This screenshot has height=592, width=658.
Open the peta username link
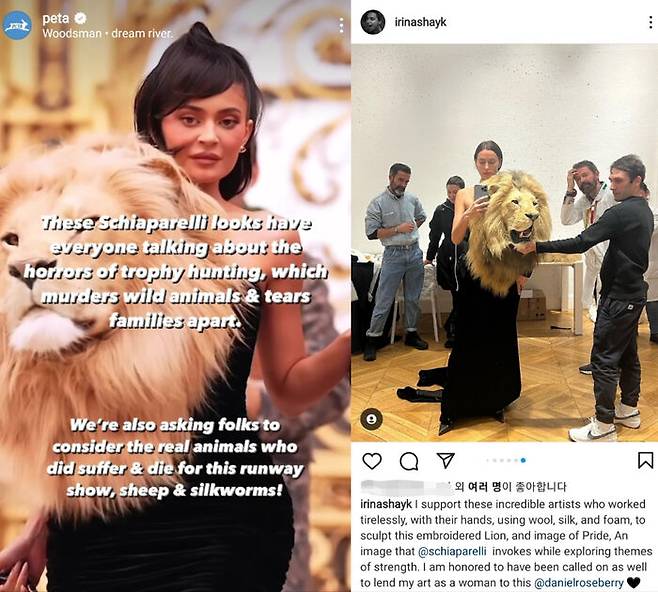point(55,18)
